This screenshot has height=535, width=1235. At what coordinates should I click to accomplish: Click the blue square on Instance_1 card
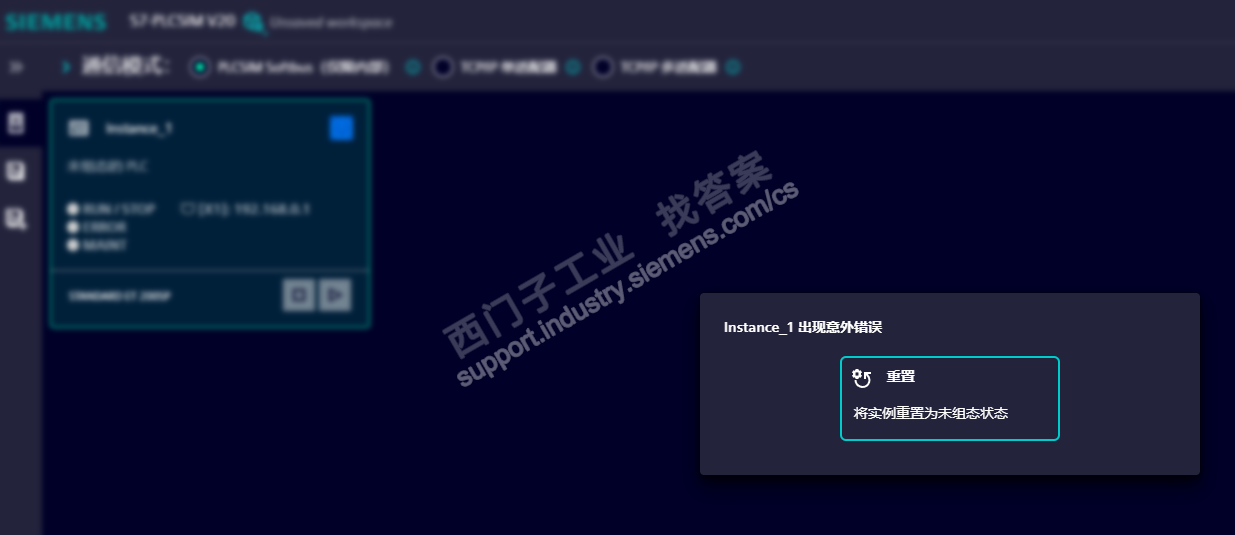[341, 128]
